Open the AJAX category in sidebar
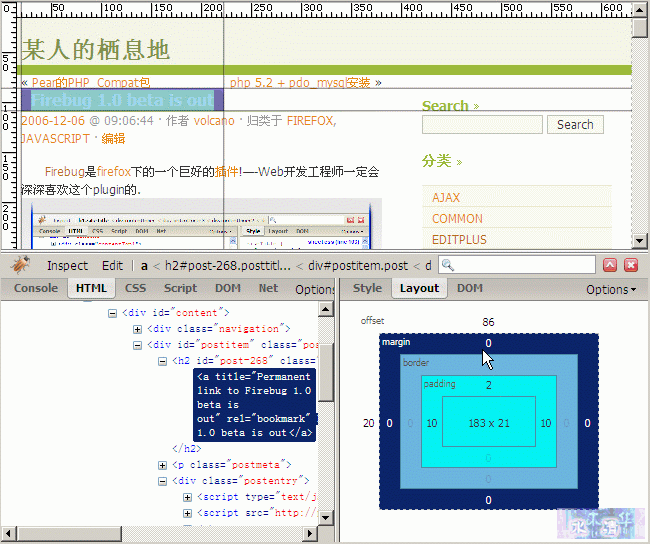The width and height of the screenshot is (650, 544). [x=446, y=197]
